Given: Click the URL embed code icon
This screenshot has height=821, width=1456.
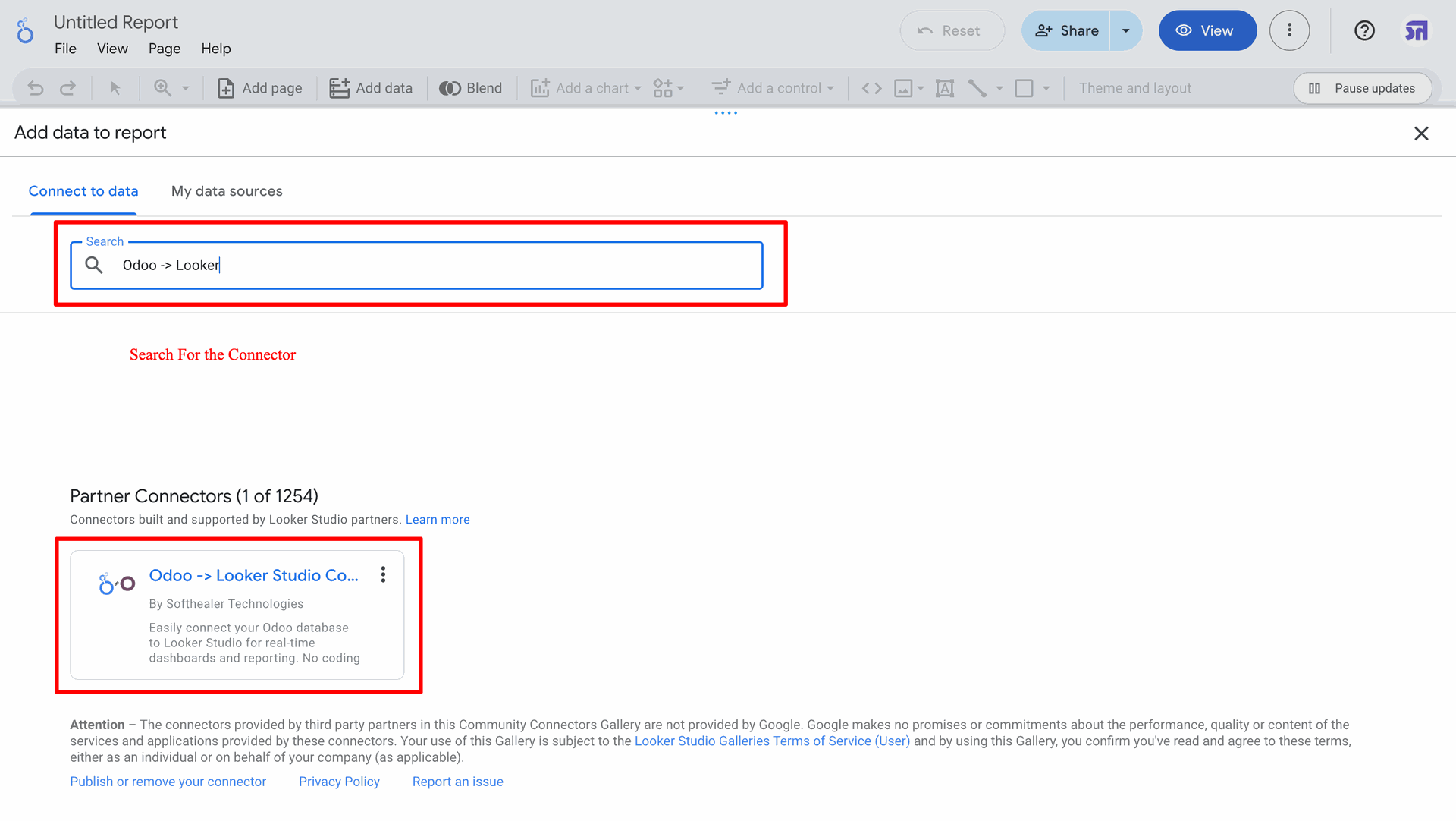Looking at the screenshot, I should (x=872, y=88).
